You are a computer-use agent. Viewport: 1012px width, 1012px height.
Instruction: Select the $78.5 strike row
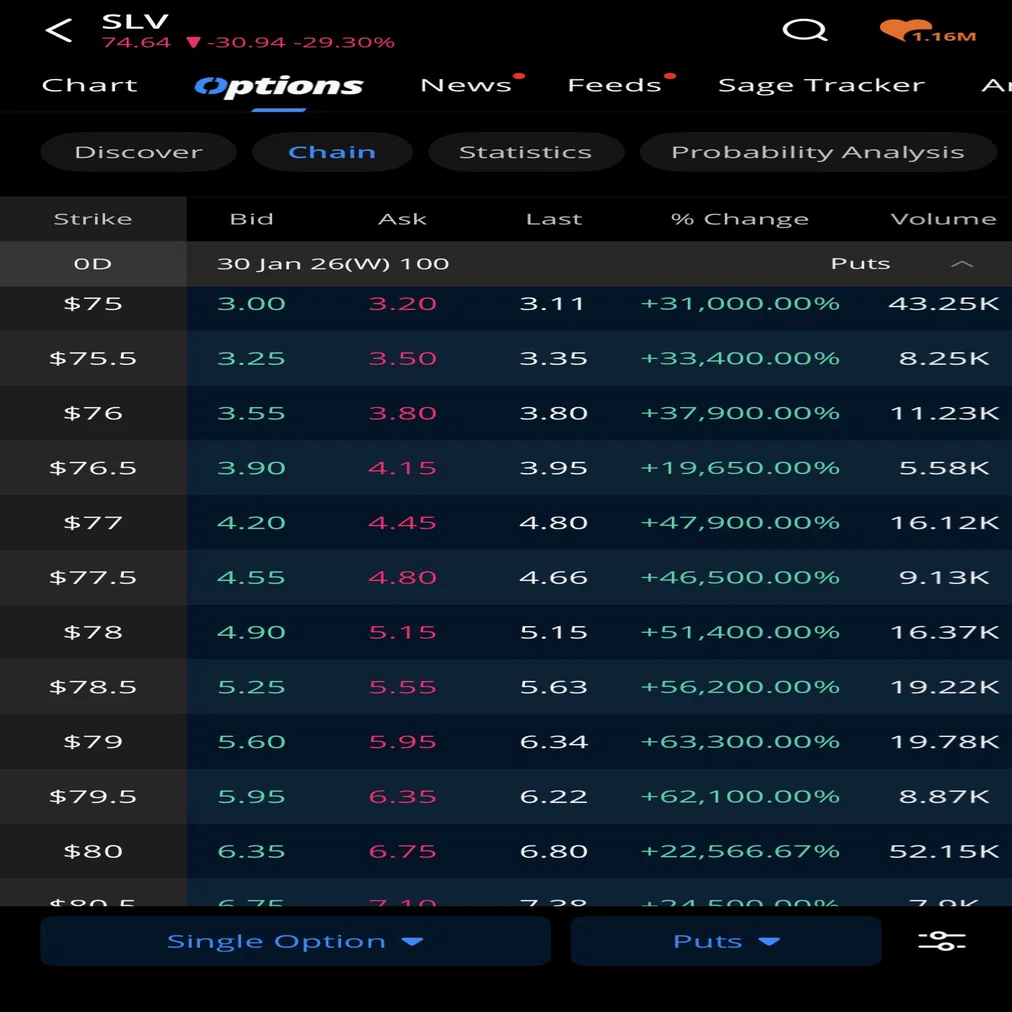(x=506, y=687)
